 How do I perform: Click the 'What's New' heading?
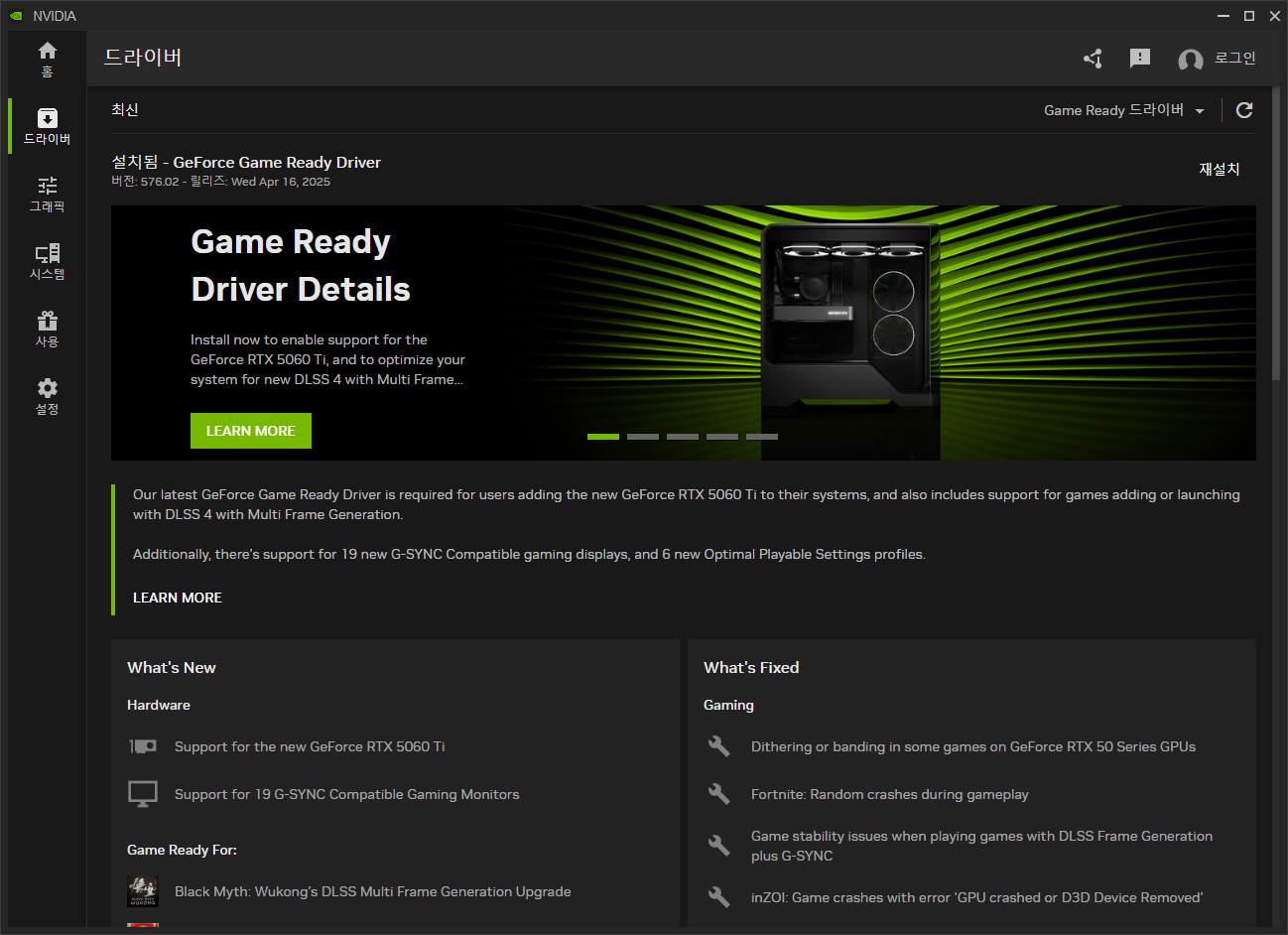(172, 668)
